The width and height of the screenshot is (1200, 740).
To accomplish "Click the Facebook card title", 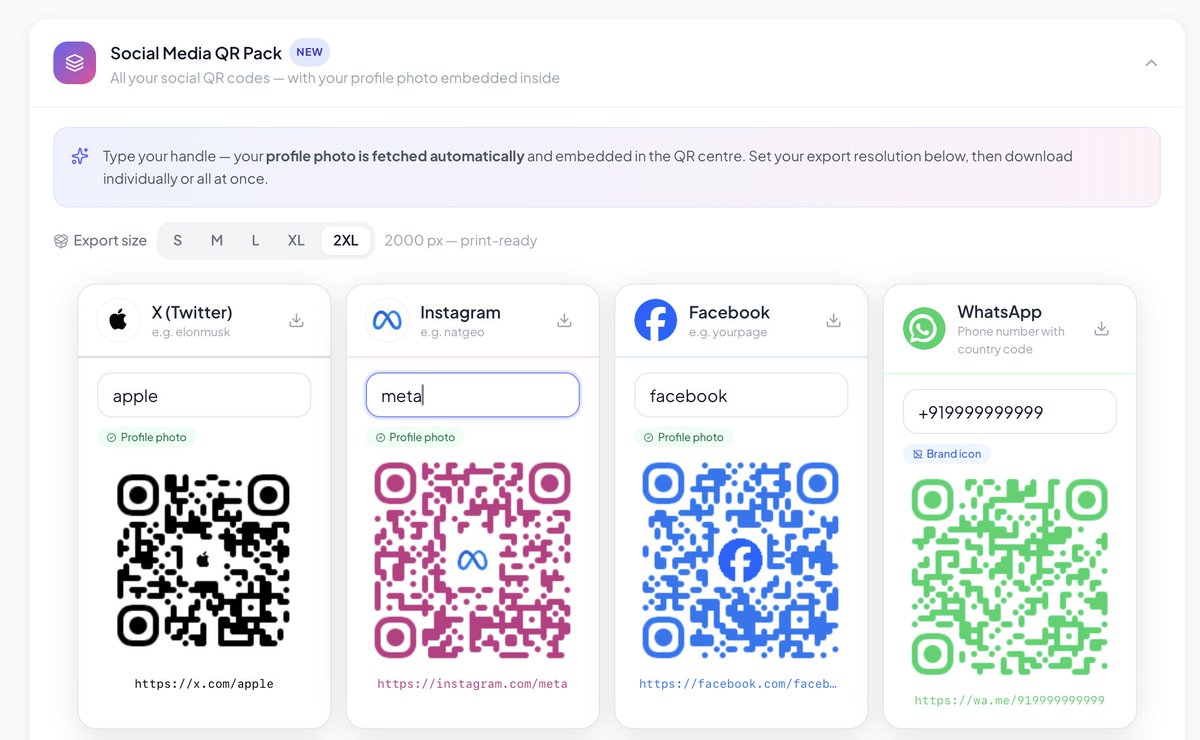I will 729,312.
